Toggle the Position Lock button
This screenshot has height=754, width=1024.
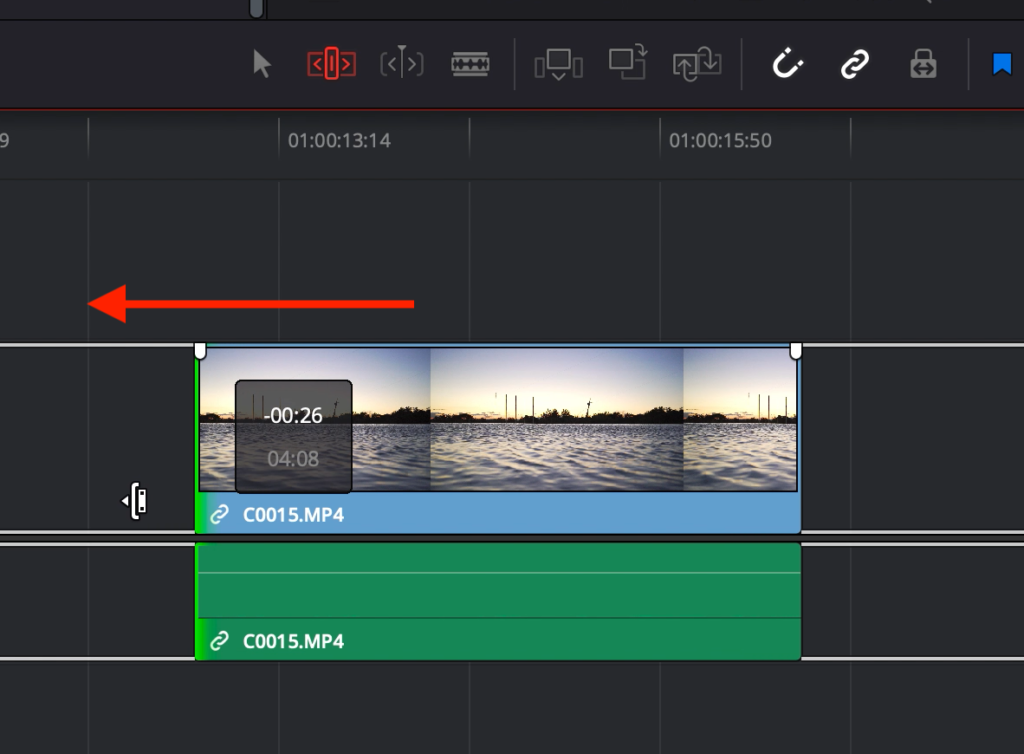click(922, 65)
